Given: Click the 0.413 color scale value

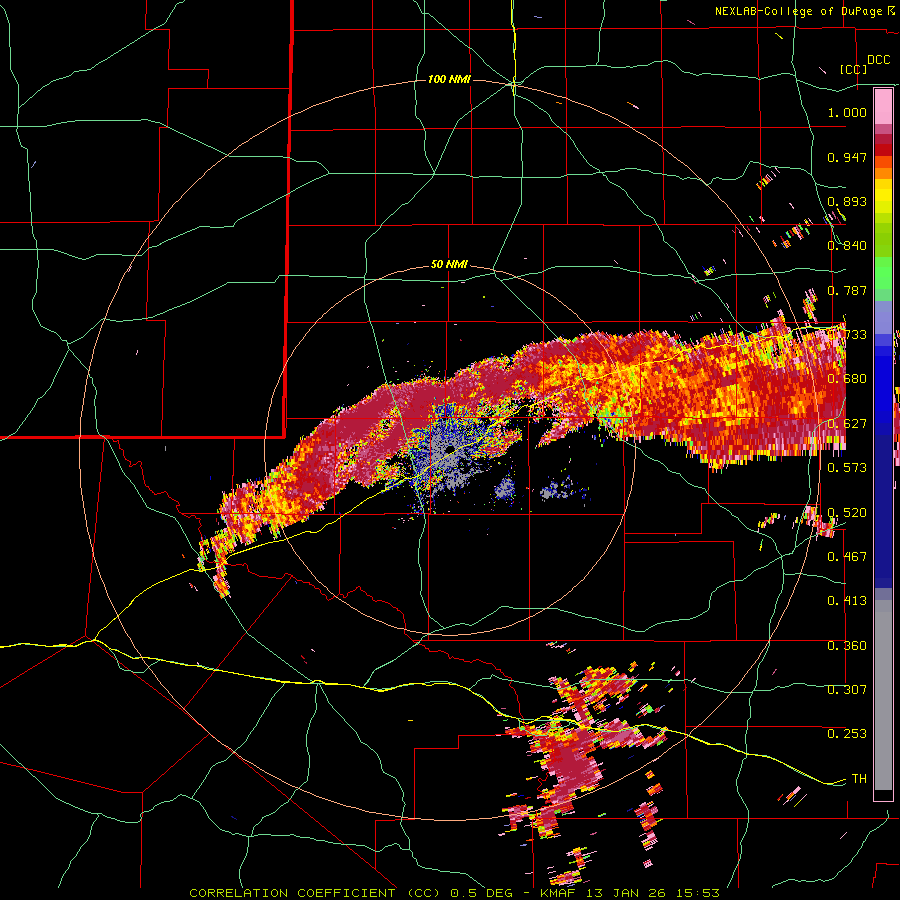Looking at the screenshot, I should pos(847,601).
